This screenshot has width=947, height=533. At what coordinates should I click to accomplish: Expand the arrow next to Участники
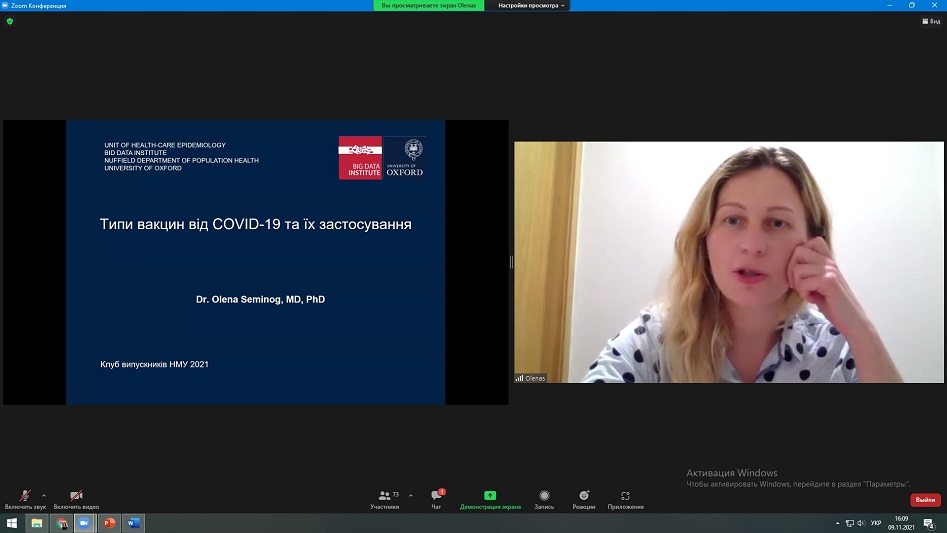(410, 495)
